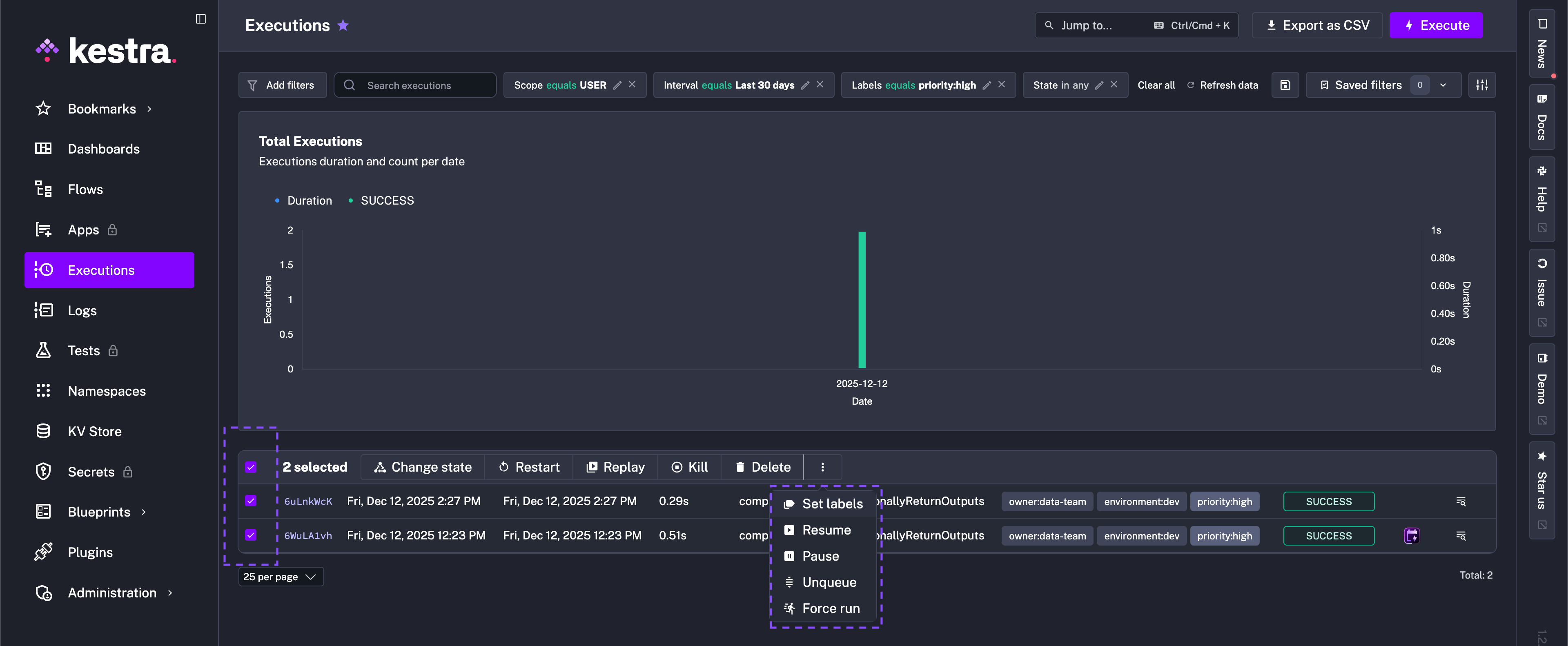Uncheck the select-all executions checkbox
The height and width of the screenshot is (646, 1568).
(x=251, y=467)
